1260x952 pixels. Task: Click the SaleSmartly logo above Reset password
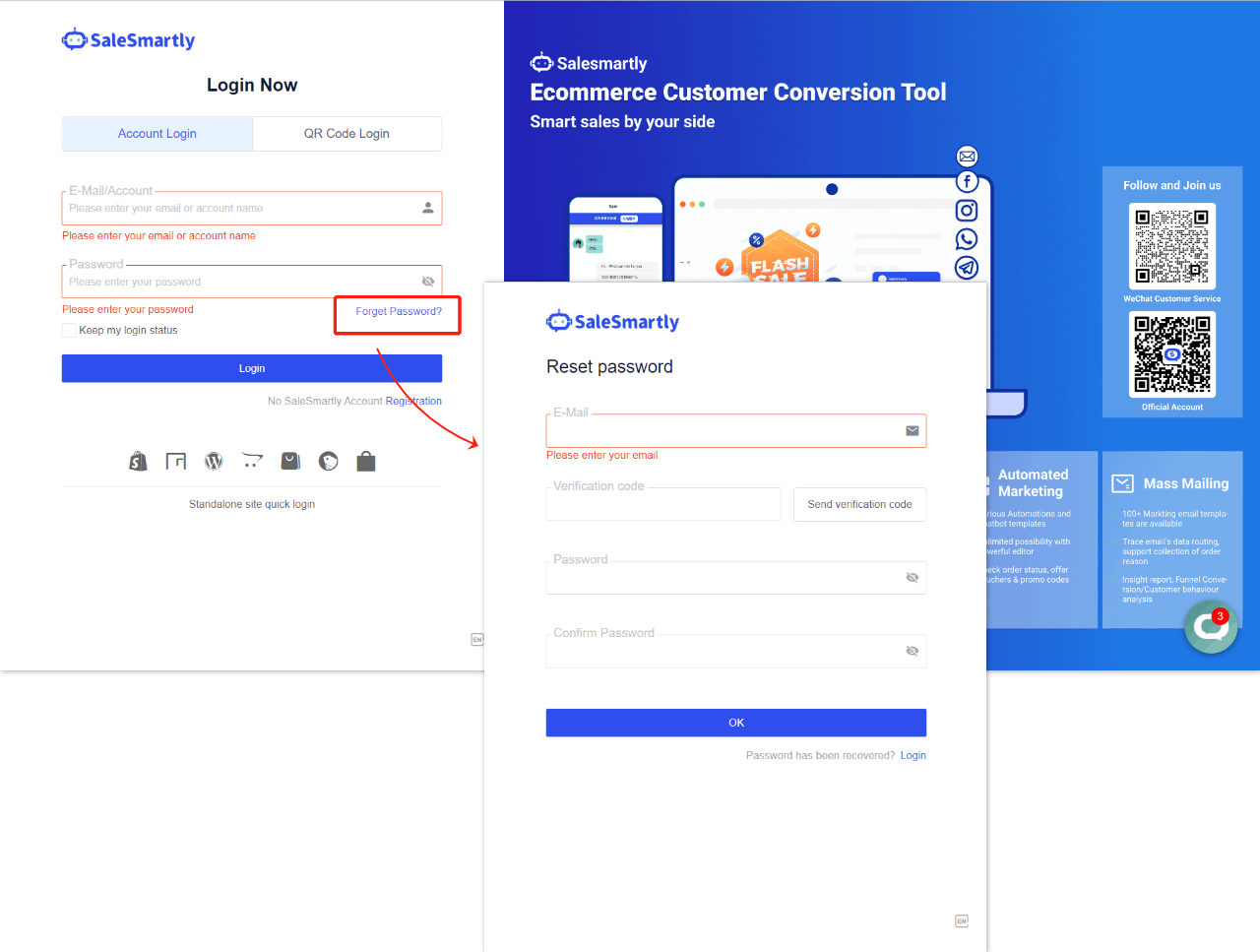pos(612,321)
